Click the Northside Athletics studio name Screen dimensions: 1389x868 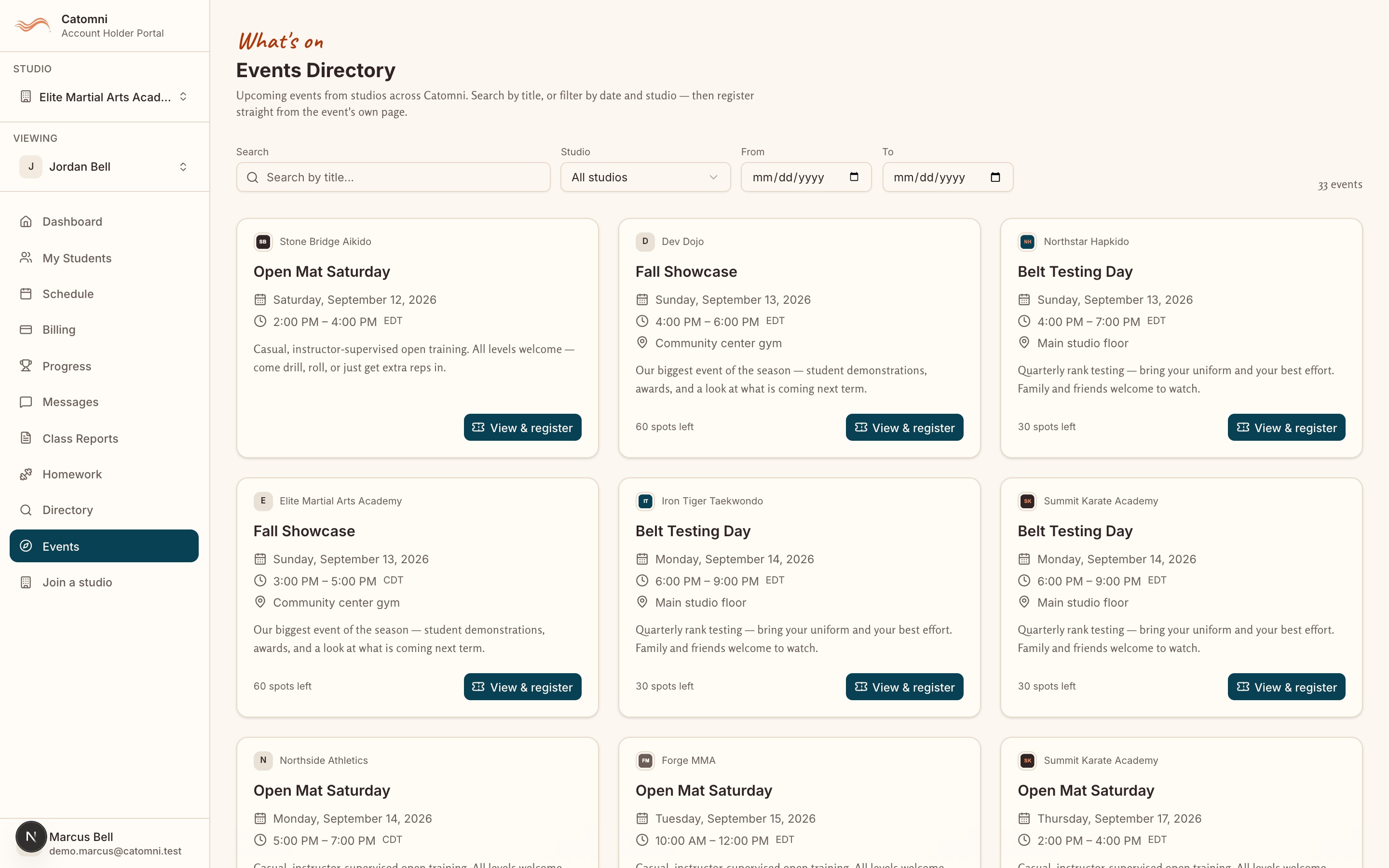click(324, 760)
